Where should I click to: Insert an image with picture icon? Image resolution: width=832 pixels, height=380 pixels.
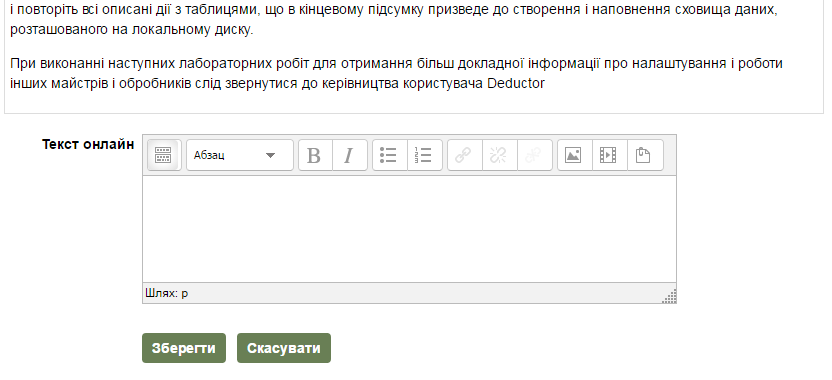click(x=575, y=155)
